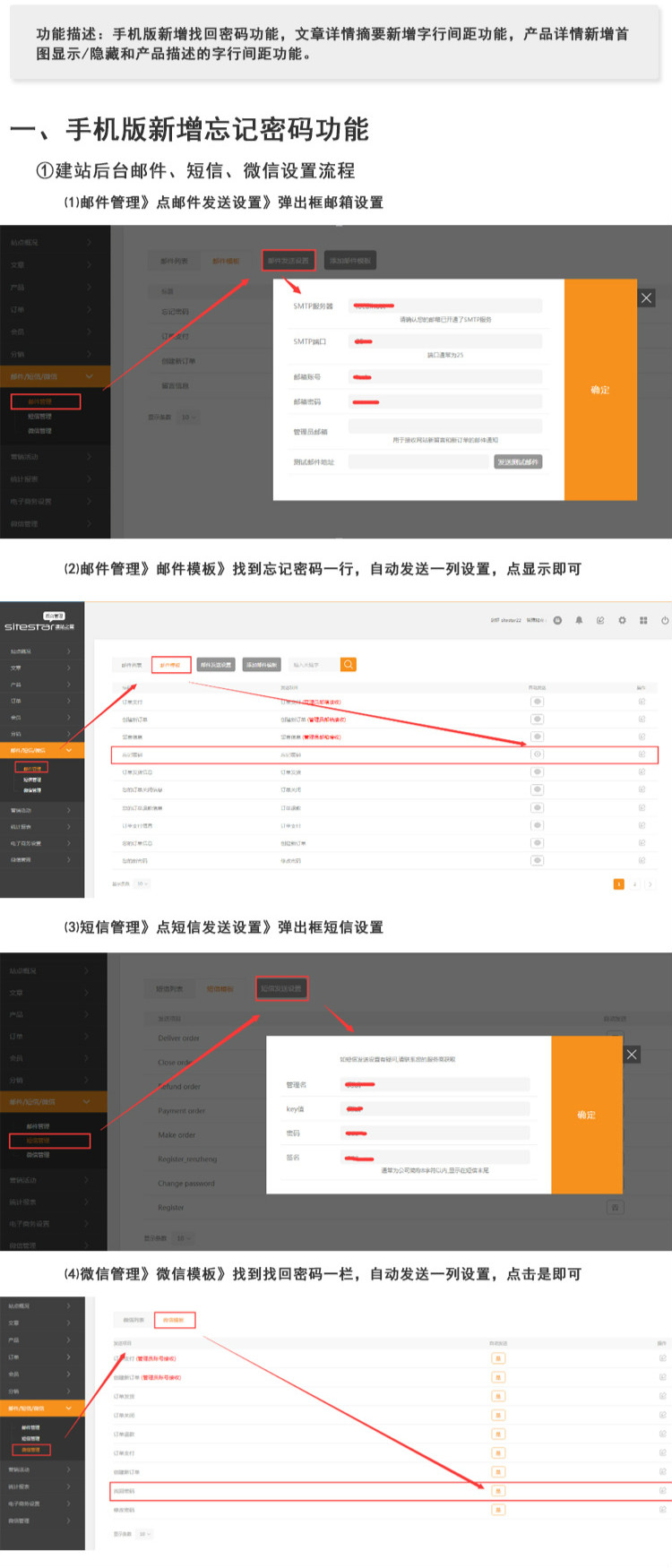Screen dimensions: 672x1568
Task: Click the power logout icon in the sitestar header
Action: click(665, 620)
